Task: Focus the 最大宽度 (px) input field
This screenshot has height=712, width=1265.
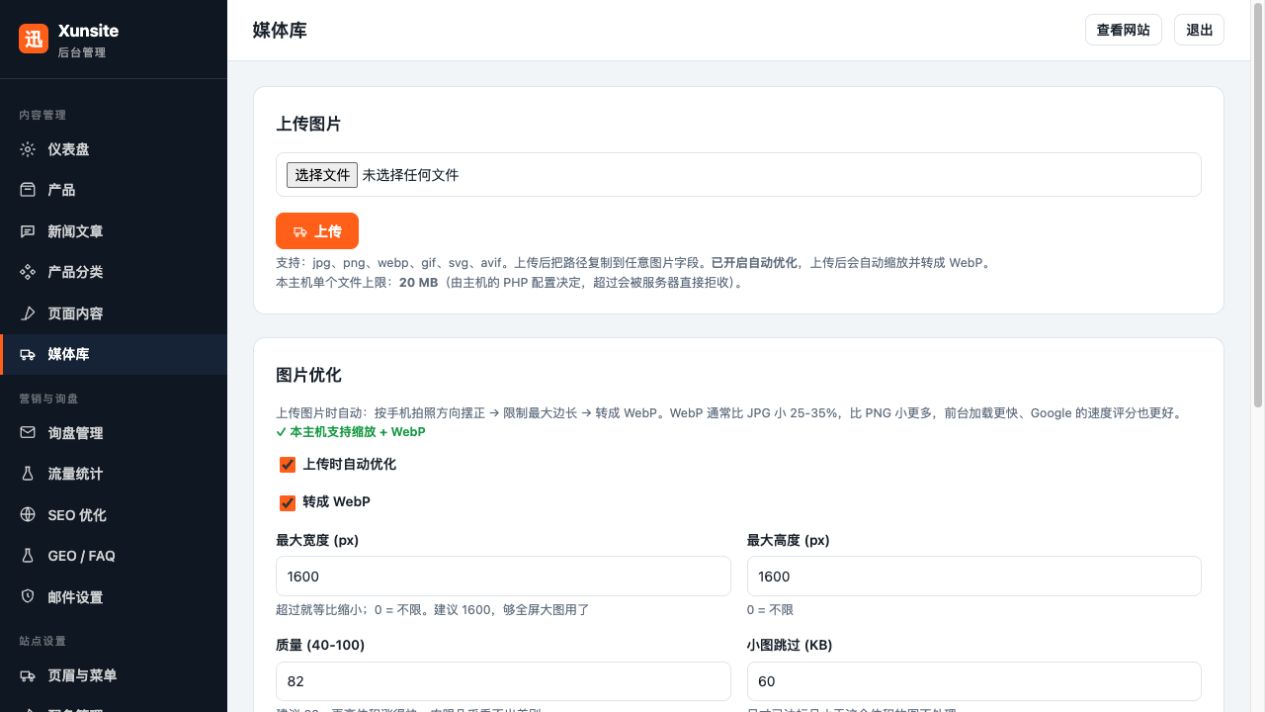Action: 504,576
